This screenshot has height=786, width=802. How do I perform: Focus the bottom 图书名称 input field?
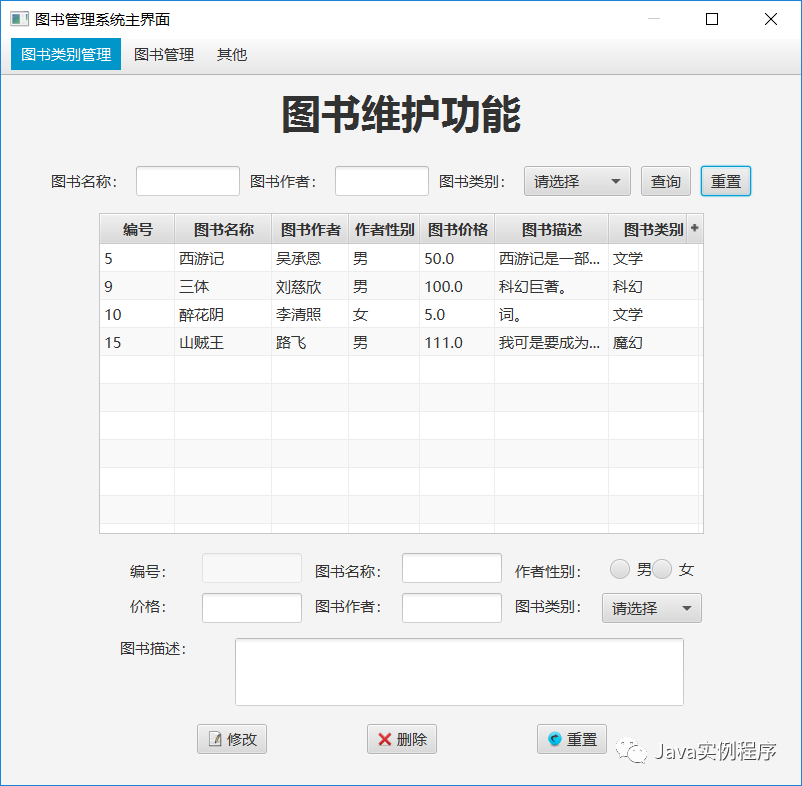pyautogui.click(x=452, y=568)
